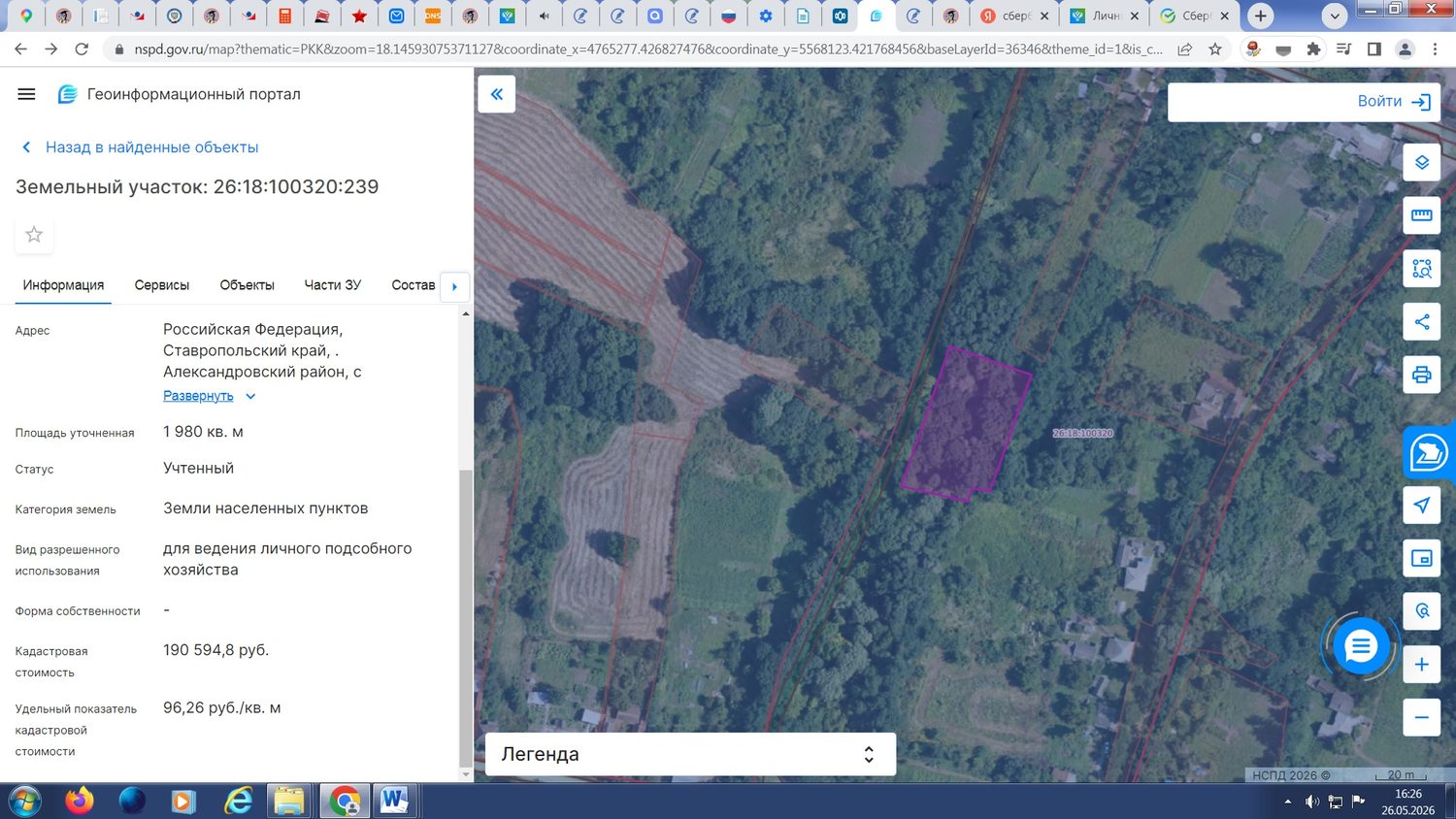Zoom out the map with the minus button

pos(1422,717)
